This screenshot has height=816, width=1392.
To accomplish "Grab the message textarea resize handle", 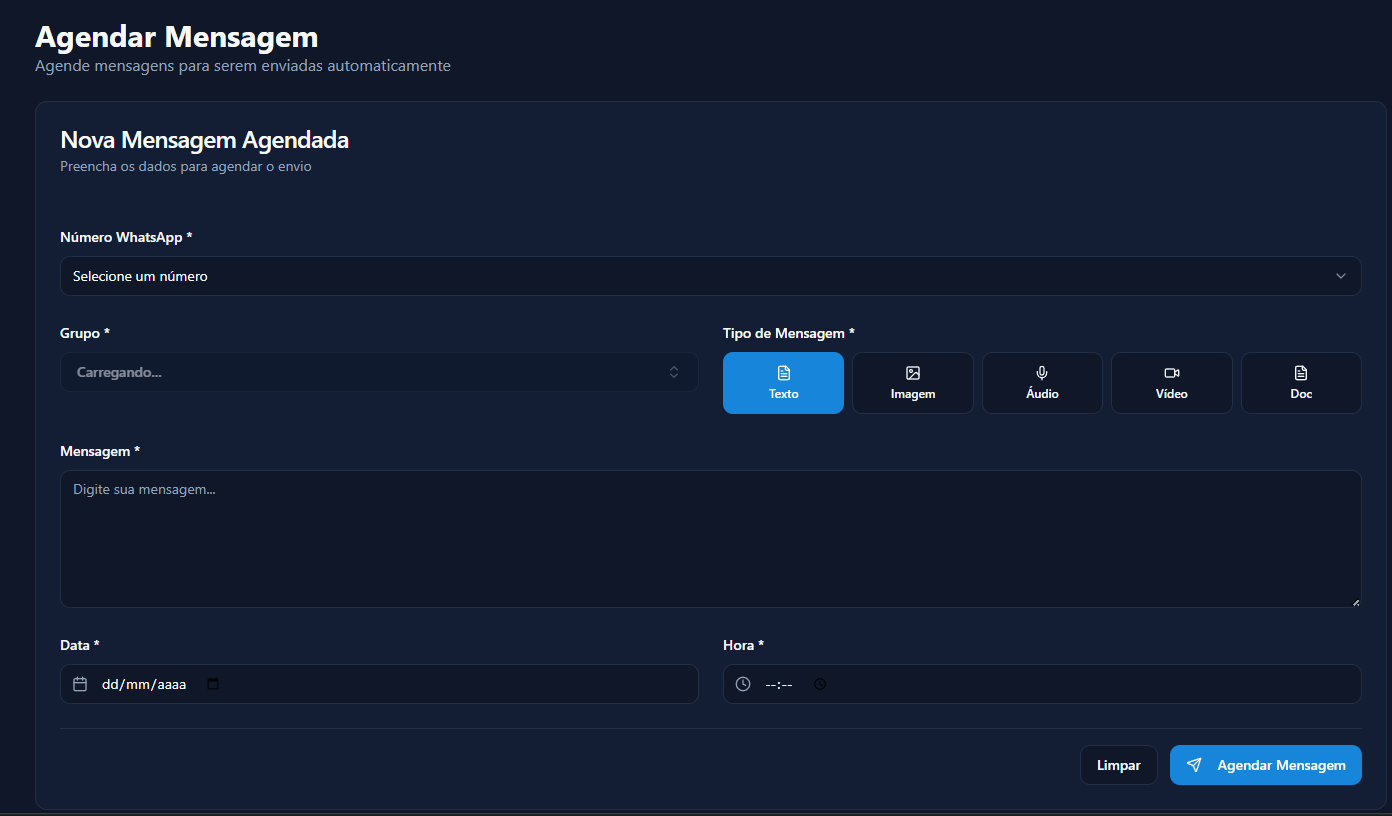I will [x=1356, y=602].
